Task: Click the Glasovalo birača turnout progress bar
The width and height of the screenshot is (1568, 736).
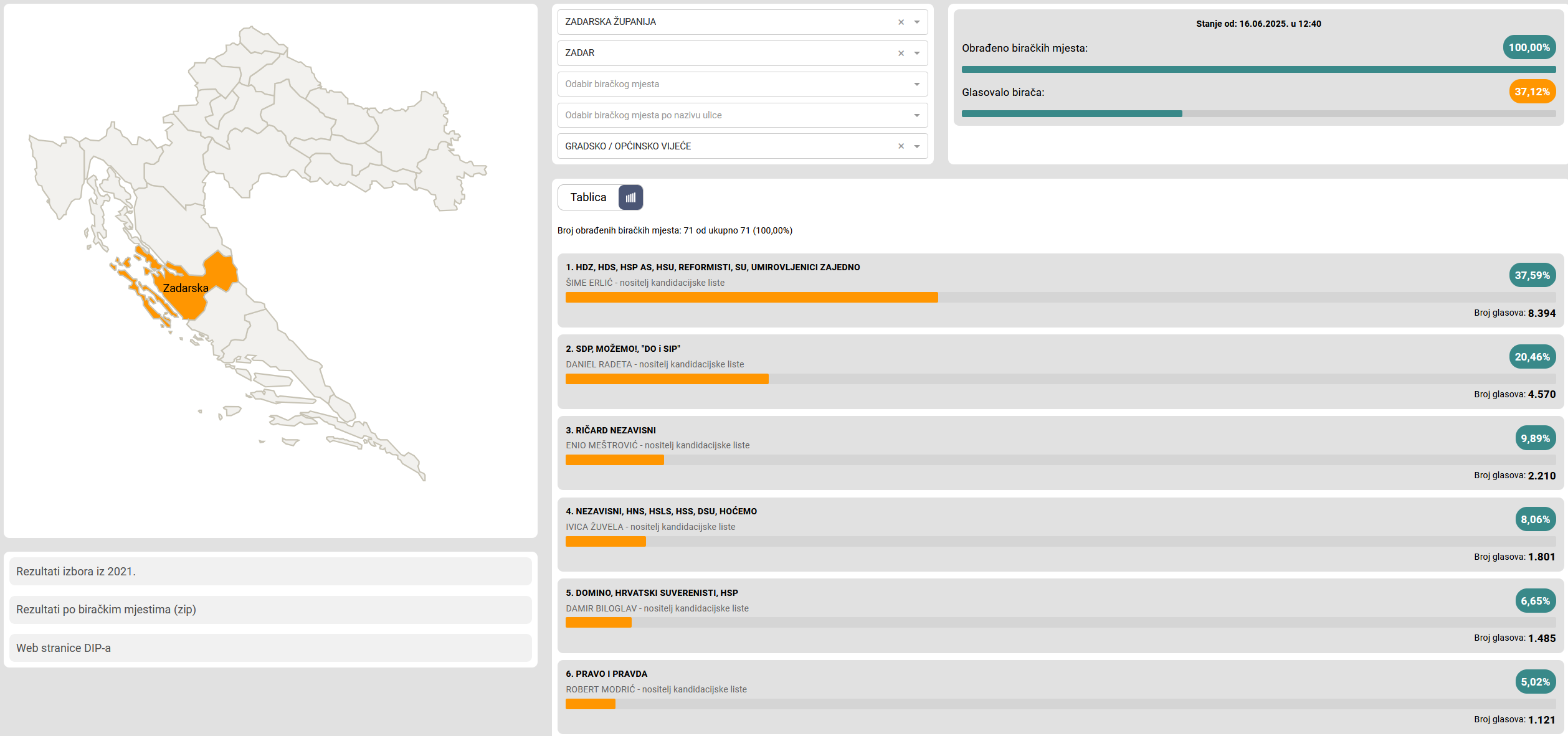Action: (x=1258, y=114)
